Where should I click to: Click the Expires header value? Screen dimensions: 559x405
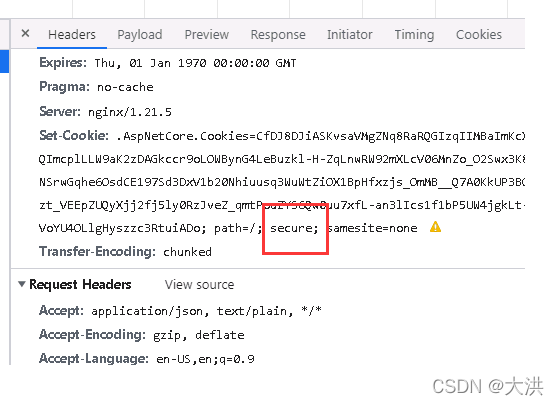(x=195, y=63)
